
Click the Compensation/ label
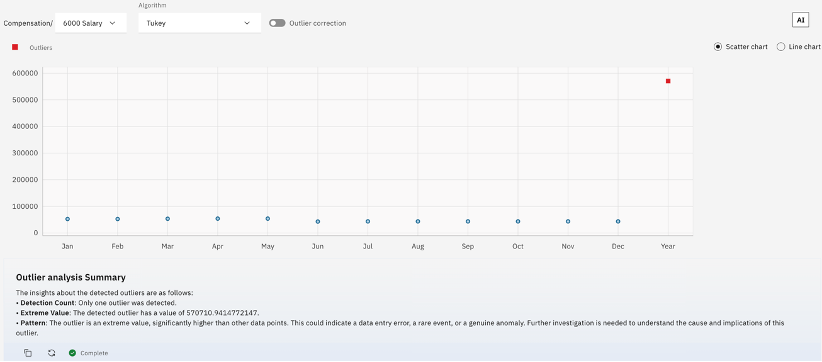click(28, 24)
